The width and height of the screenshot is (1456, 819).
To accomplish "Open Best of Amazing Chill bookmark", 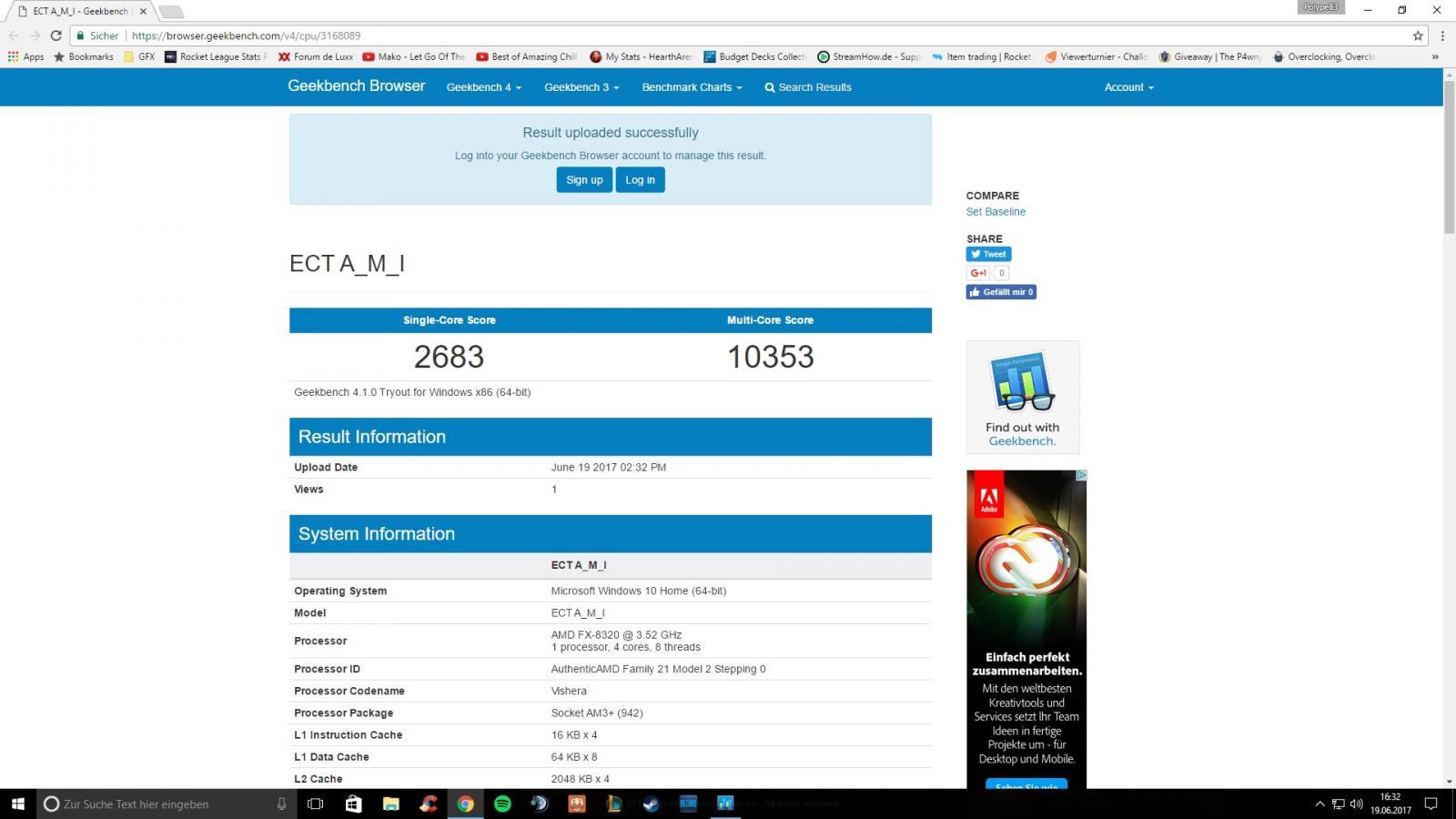I will pyautogui.click(x=526, y=56).
